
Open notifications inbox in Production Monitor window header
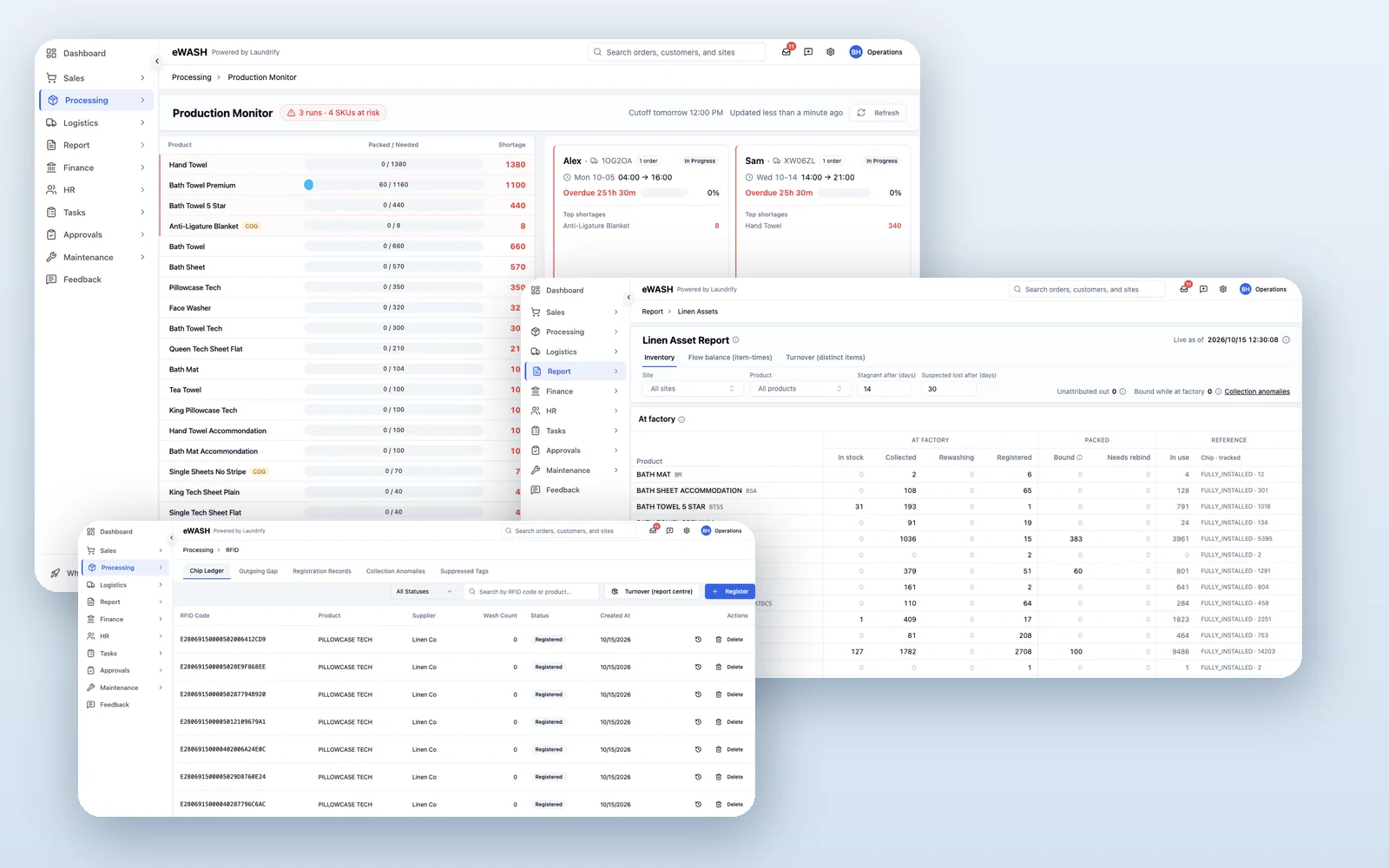pyautogui.click(x=787, y=52)
